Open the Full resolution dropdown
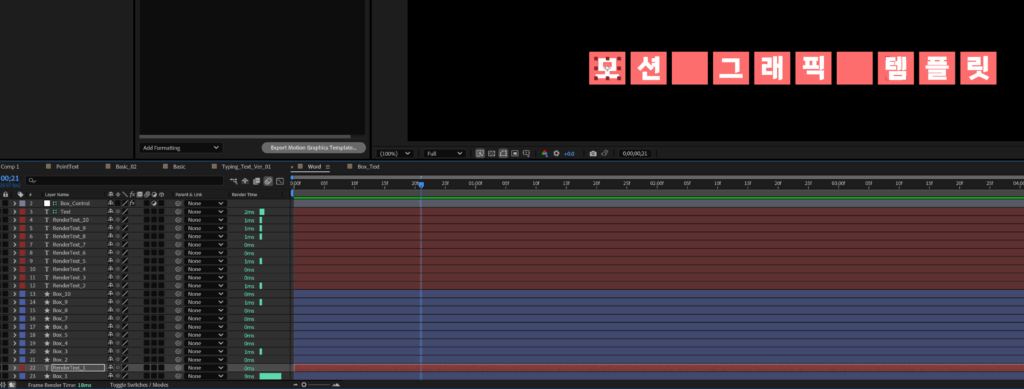1024x389 pixels. (444, 153)
